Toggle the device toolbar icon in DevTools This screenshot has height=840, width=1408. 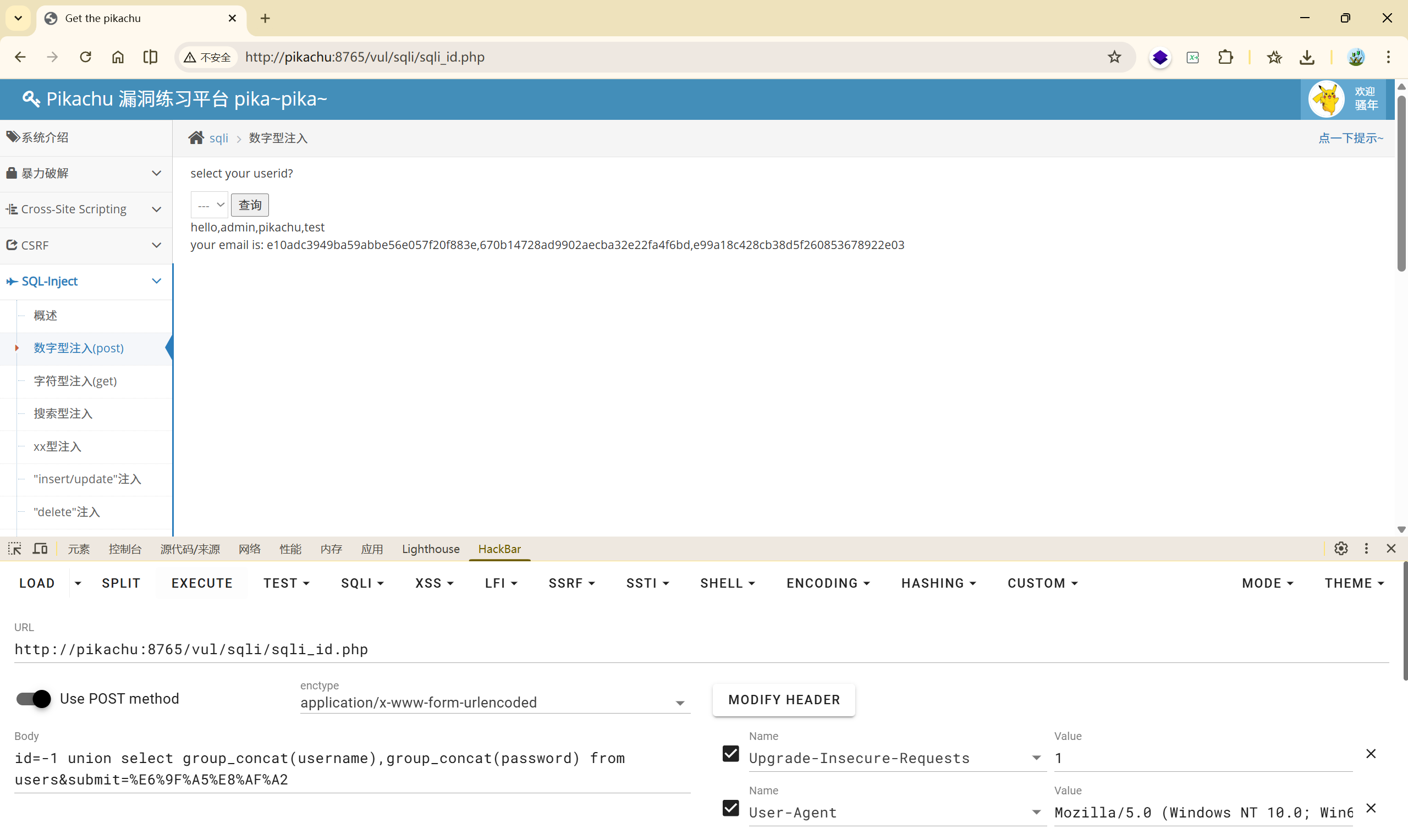click(40, 549)
